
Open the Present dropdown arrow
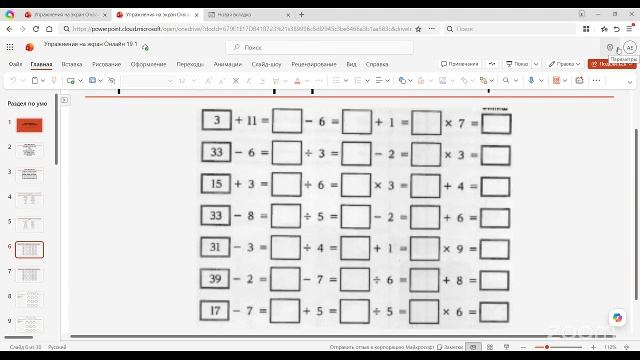coord(536,64)
